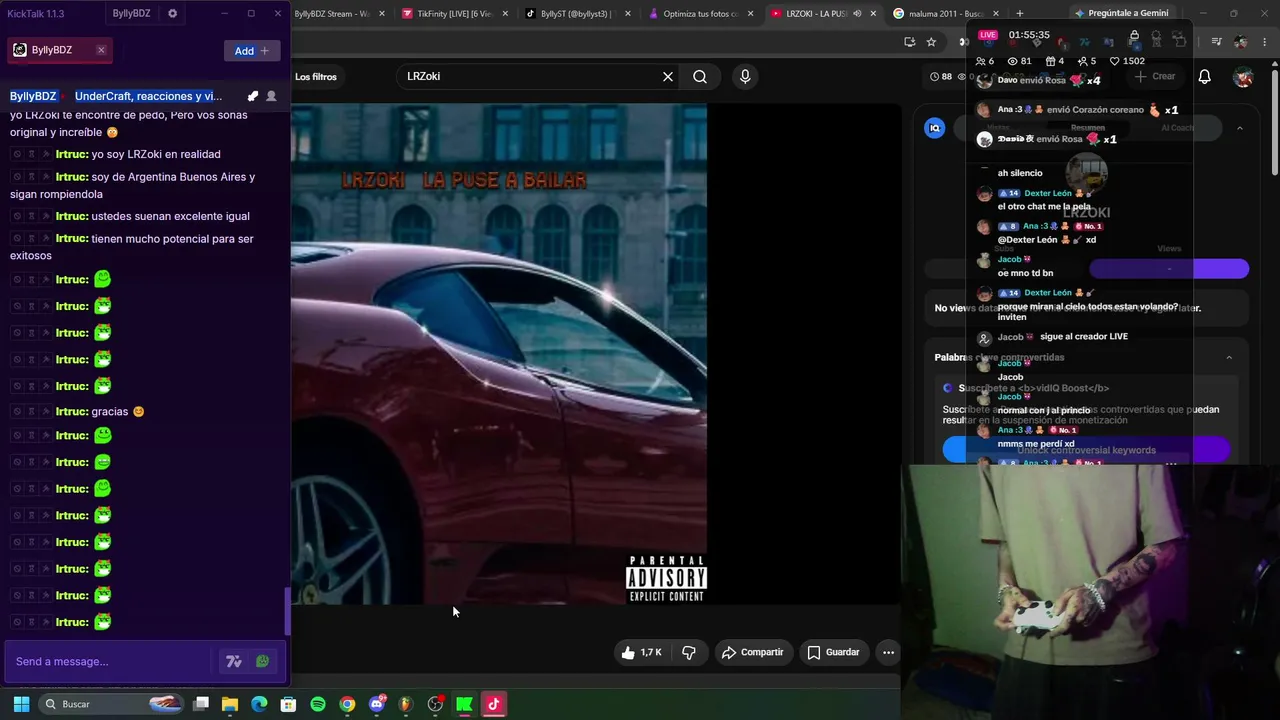Open the 7TV emote picker in KickTalk
The image size is (1280, 720).
[x=234, y=661]
